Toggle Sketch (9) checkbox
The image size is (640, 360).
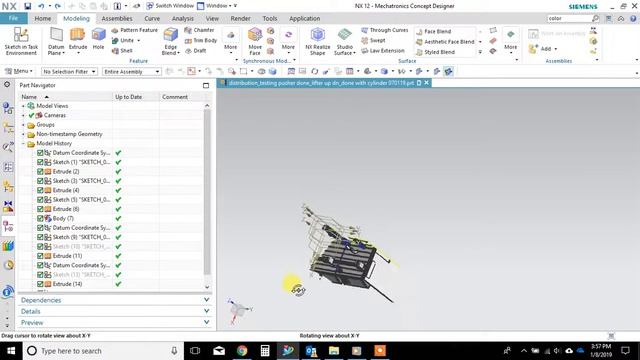[40, 237]
